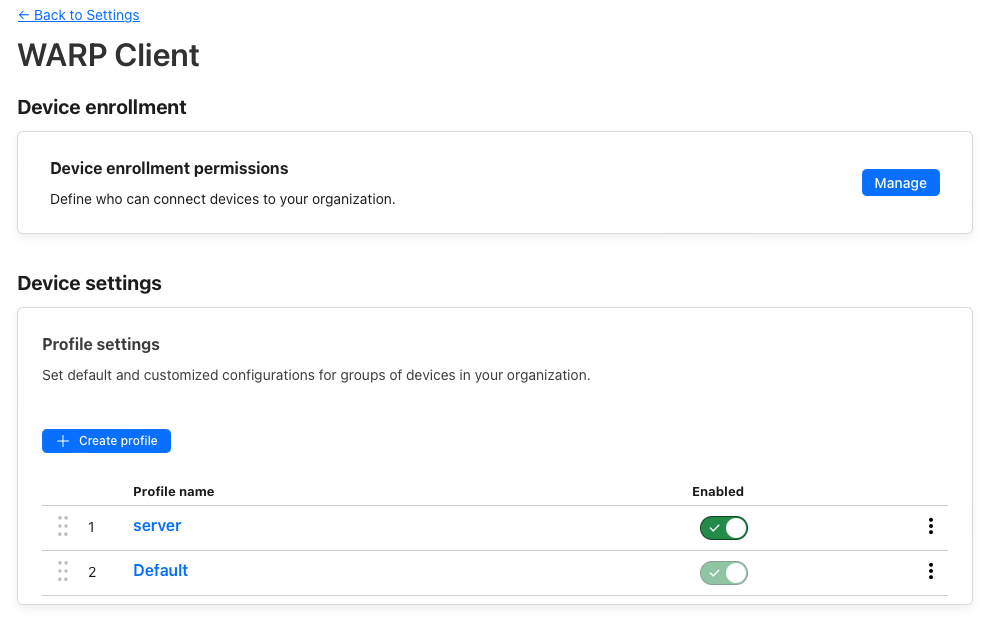Screen dimensions: 990x631
Task: Click the checkmark inside the server toggle
Action: [x=716, y=527]
